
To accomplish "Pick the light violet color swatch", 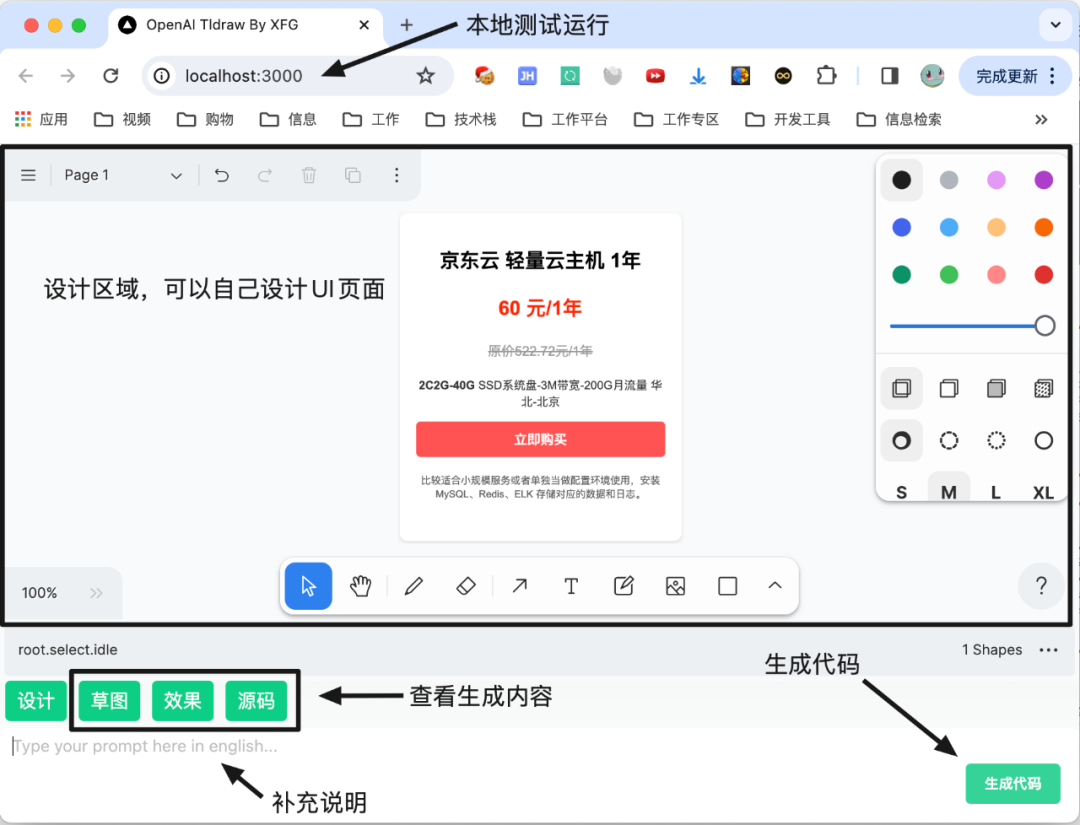I will (x=997, y=180).
